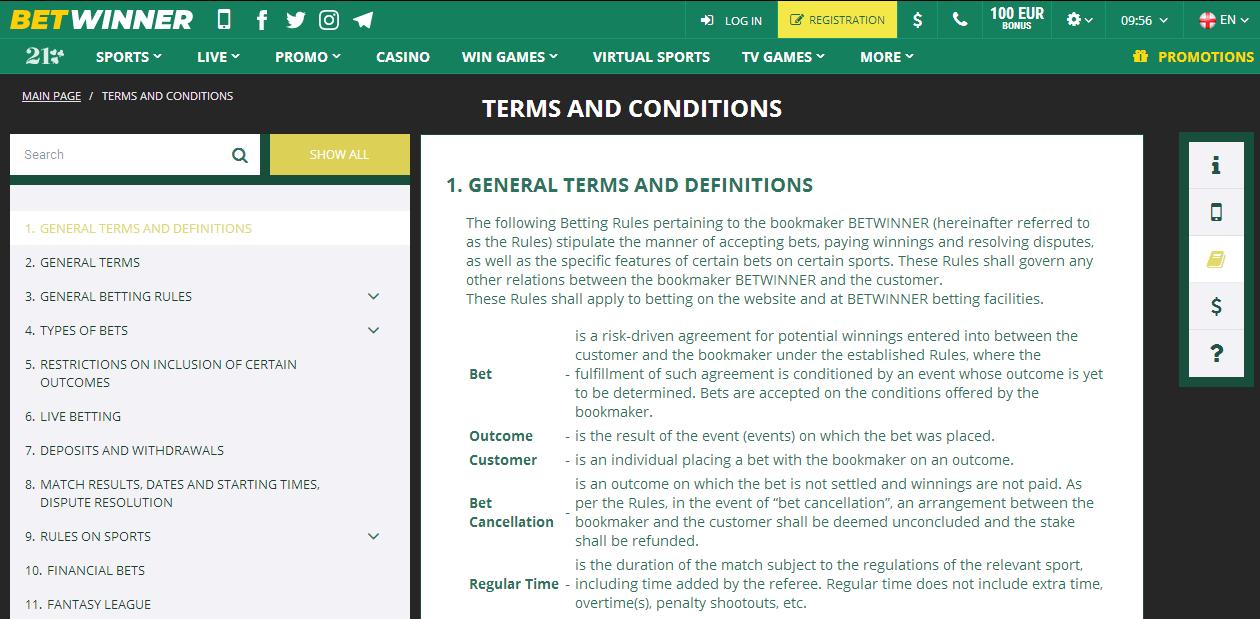Open the TV GAMES menu
The height and width of the screenshot is (619, 1260).
784,57
